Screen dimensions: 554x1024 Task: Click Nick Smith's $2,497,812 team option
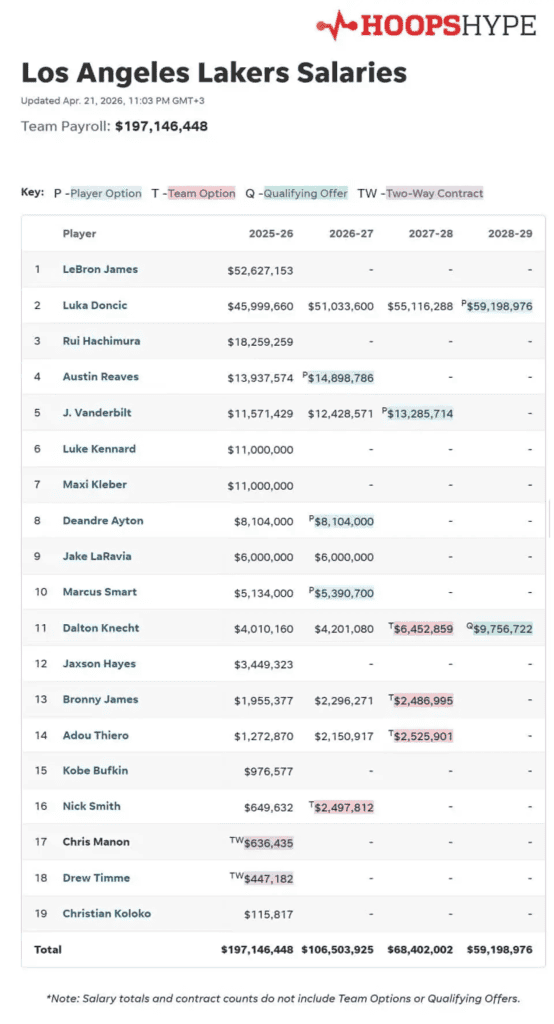pyautogui.click(x=344, y=808)
